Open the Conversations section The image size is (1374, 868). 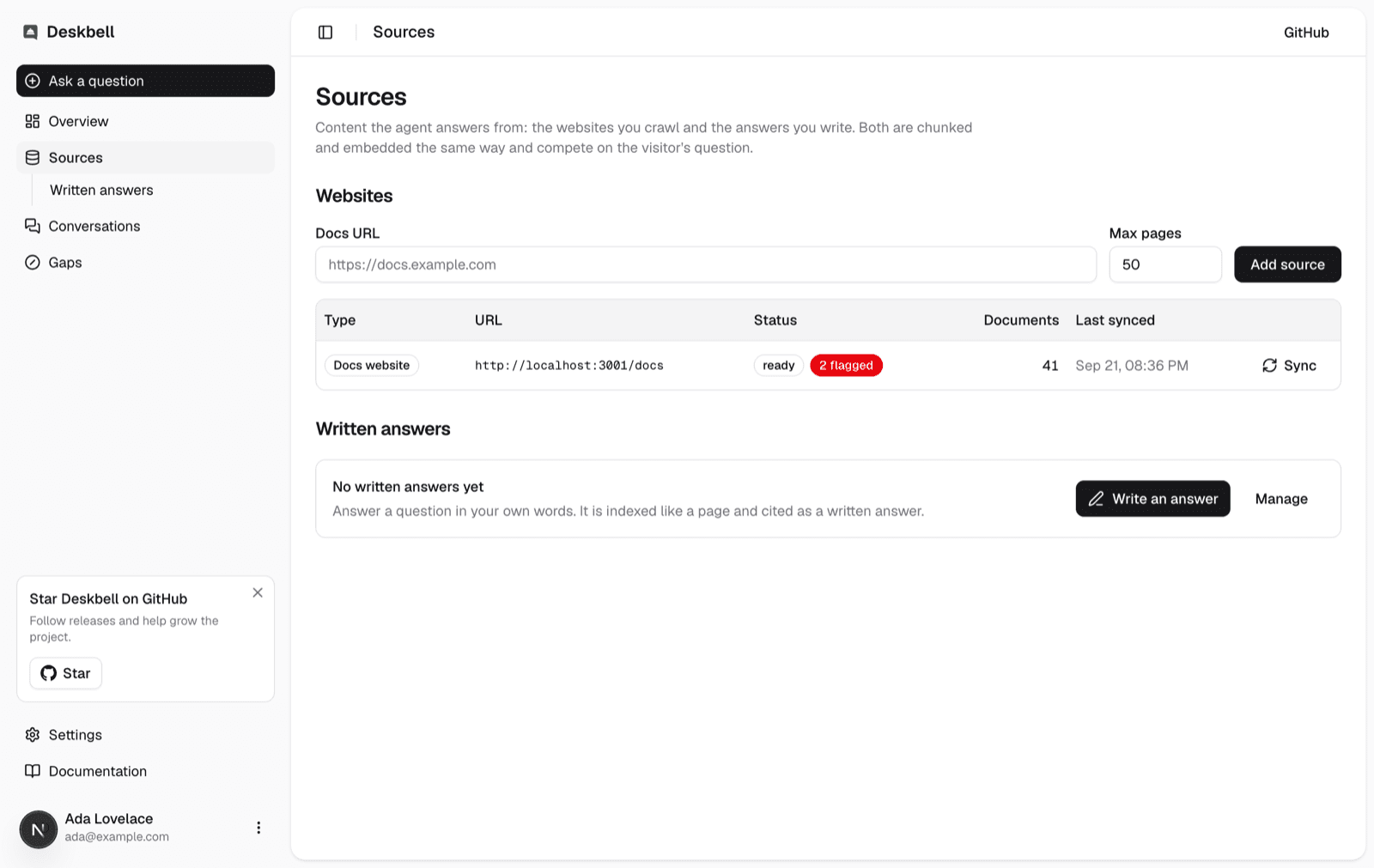(145, 226)
